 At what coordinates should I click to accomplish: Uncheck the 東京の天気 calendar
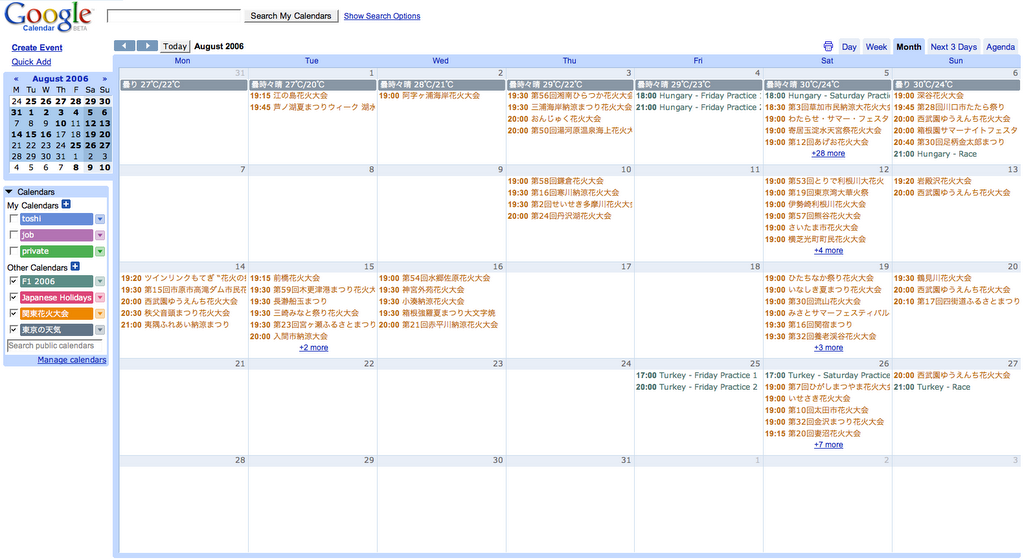click(14, 330)
